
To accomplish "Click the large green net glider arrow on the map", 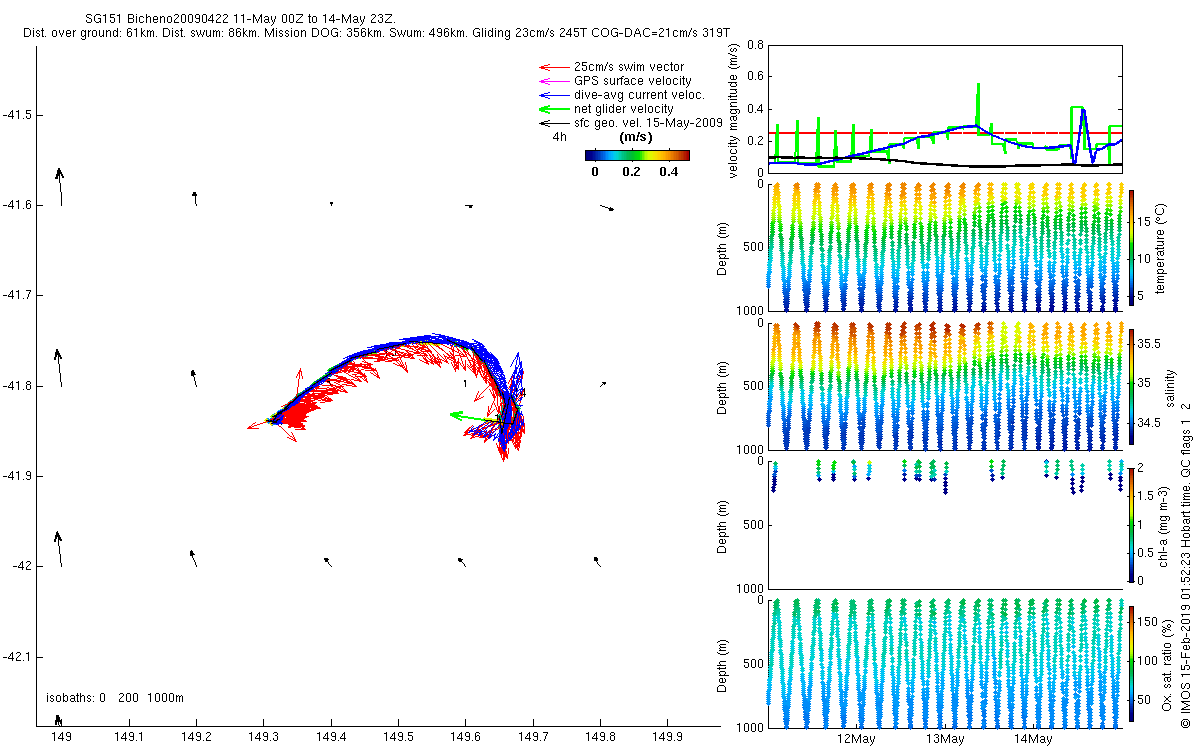I will click(476, 417).
